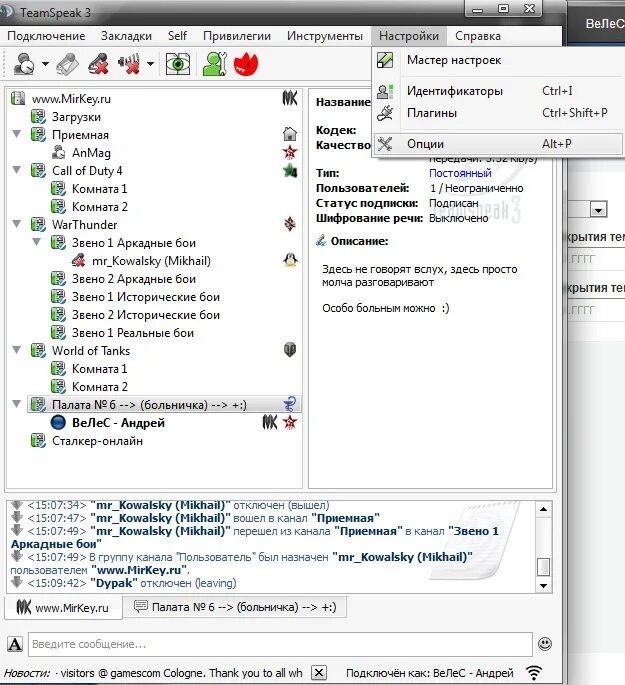The width and height of the screenshot is (625, 685).
Task: Open the Инструменты menu
Action: pyautogui.click(x=325, y=36)
